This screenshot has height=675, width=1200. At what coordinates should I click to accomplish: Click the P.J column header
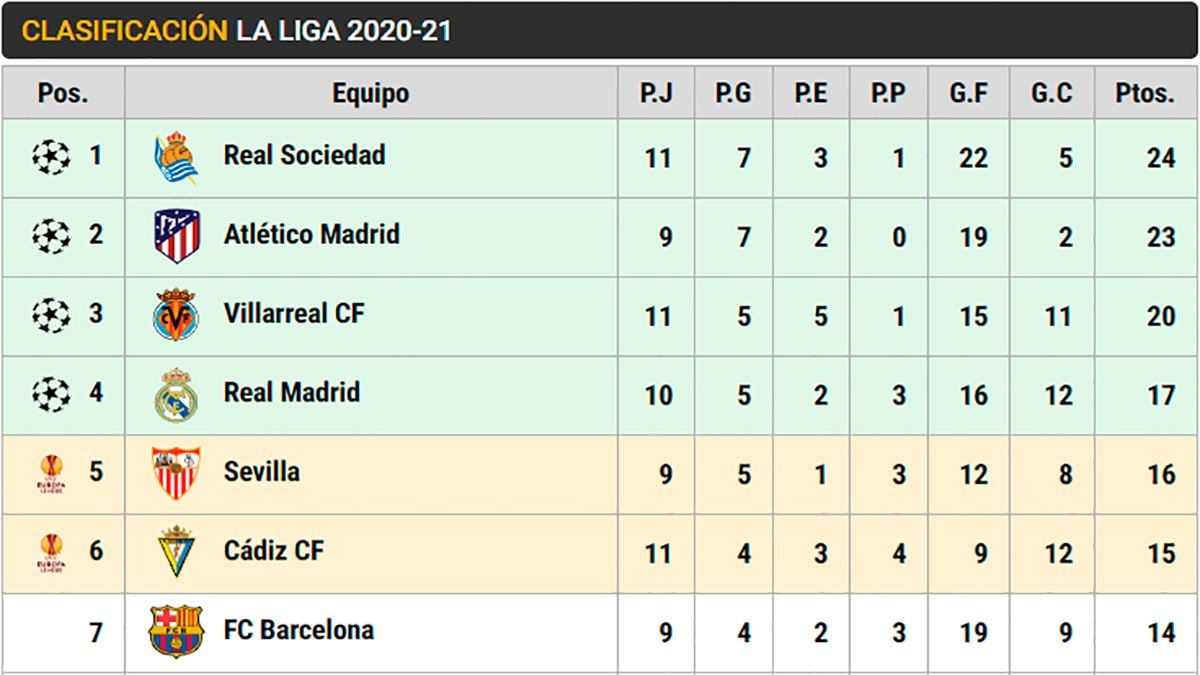(657, 94)
